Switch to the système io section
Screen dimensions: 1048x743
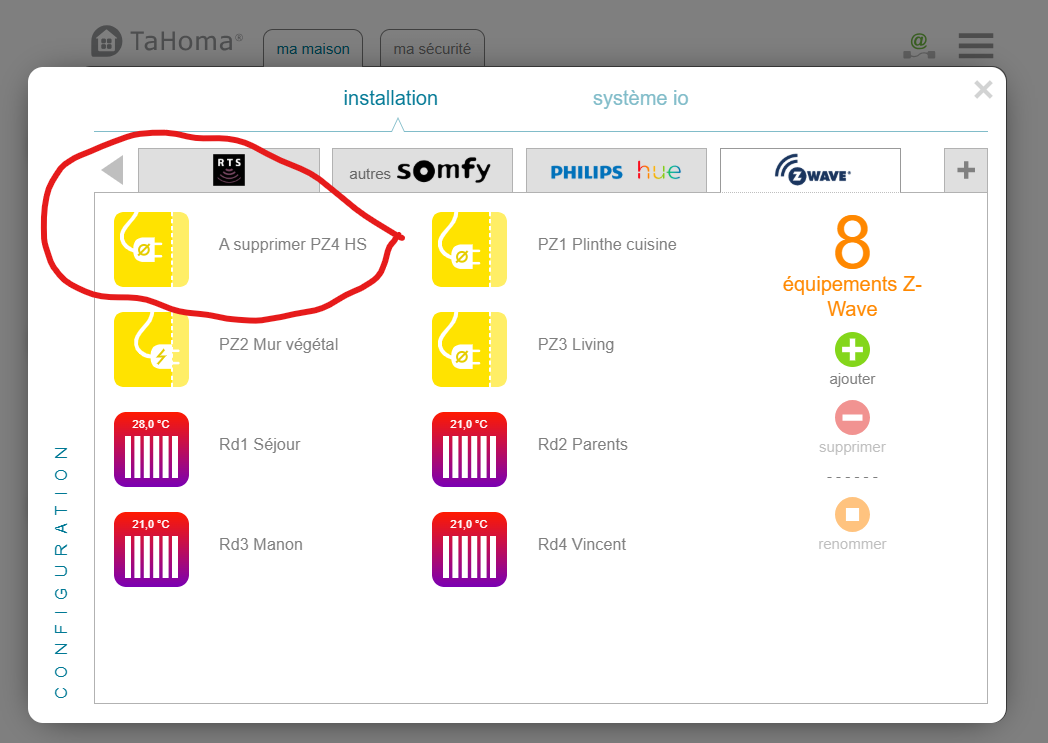(x=640, y=99)
